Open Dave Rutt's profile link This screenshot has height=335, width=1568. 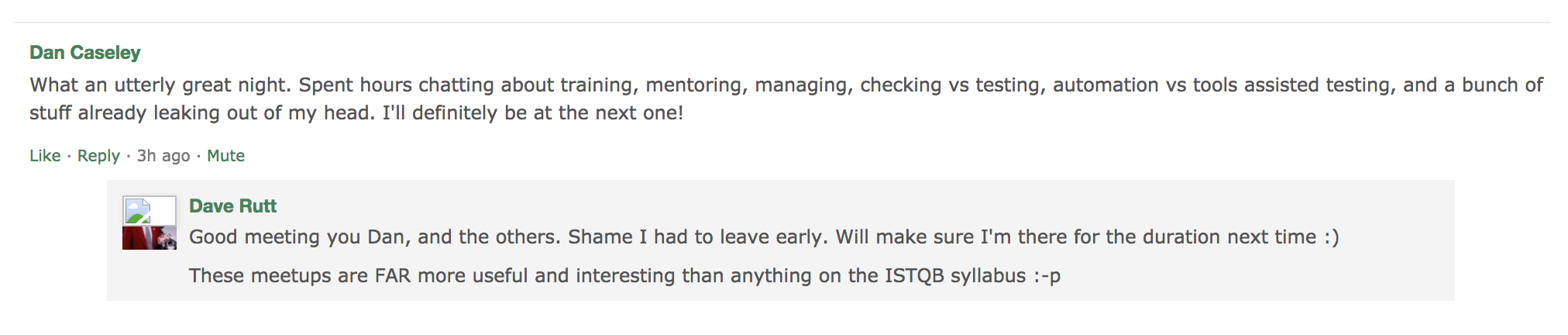coord(232,206)
